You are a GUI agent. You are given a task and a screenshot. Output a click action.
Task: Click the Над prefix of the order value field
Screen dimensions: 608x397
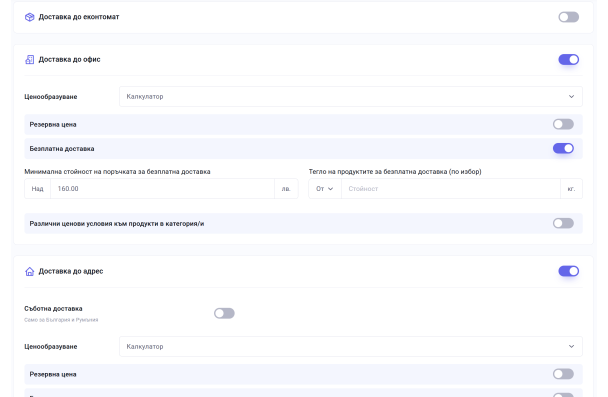coord(38,189)
